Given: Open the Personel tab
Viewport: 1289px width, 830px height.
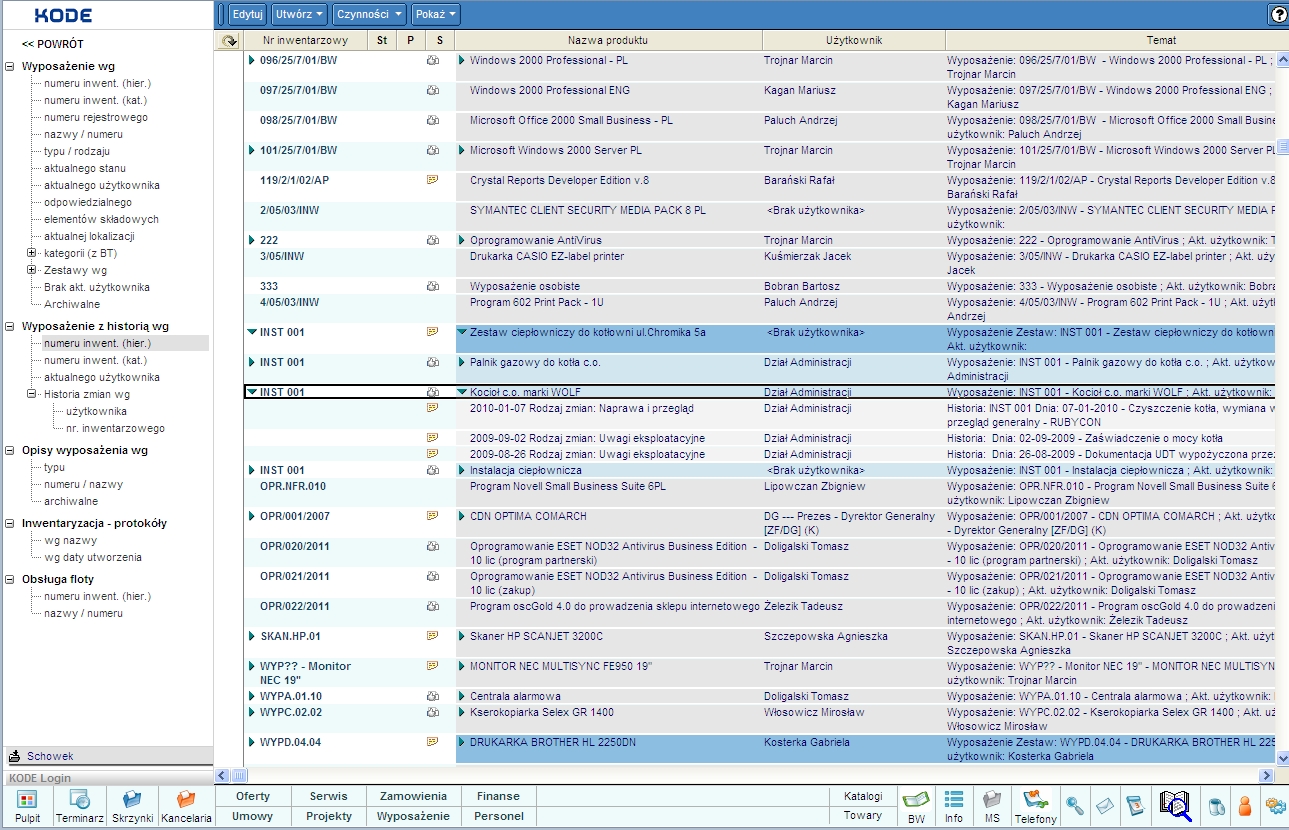Looking at the screenshot, I should click(498, 816).
